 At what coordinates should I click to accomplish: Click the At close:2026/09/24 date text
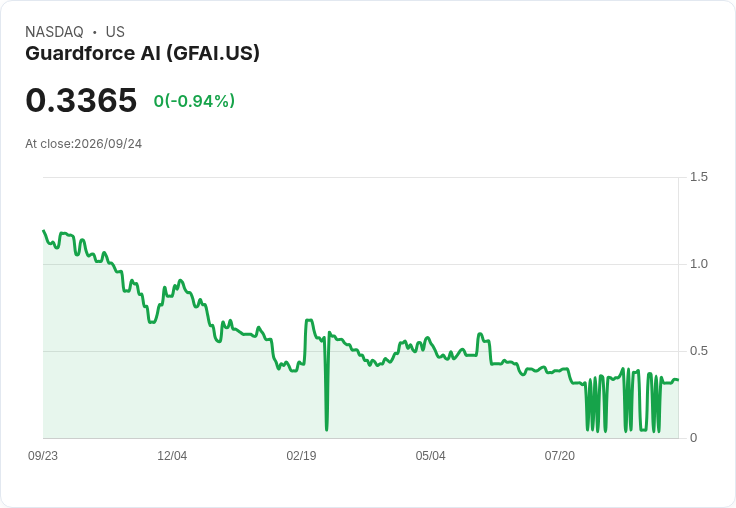[84, 144]
